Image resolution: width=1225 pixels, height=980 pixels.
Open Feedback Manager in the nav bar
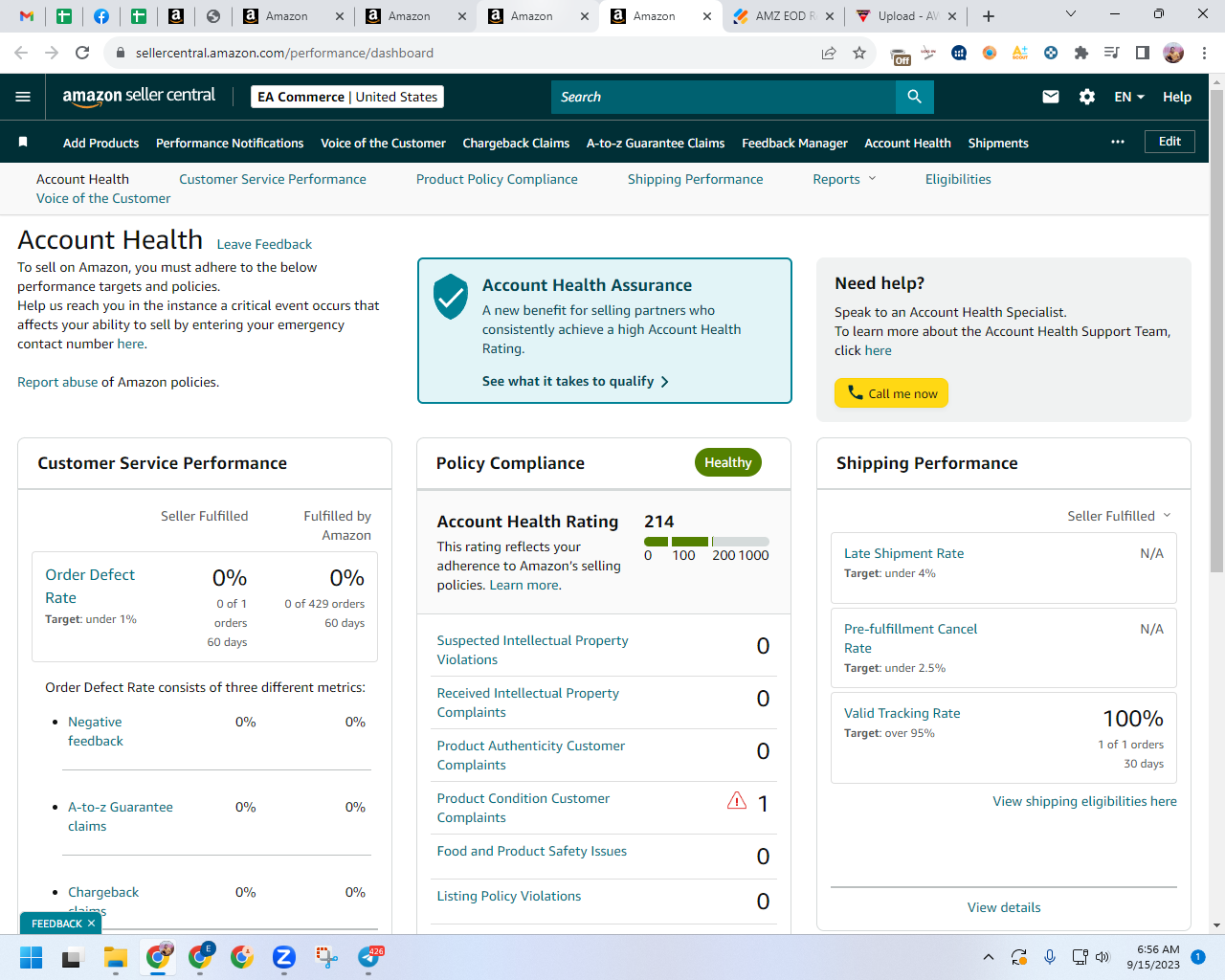(794, 143)
